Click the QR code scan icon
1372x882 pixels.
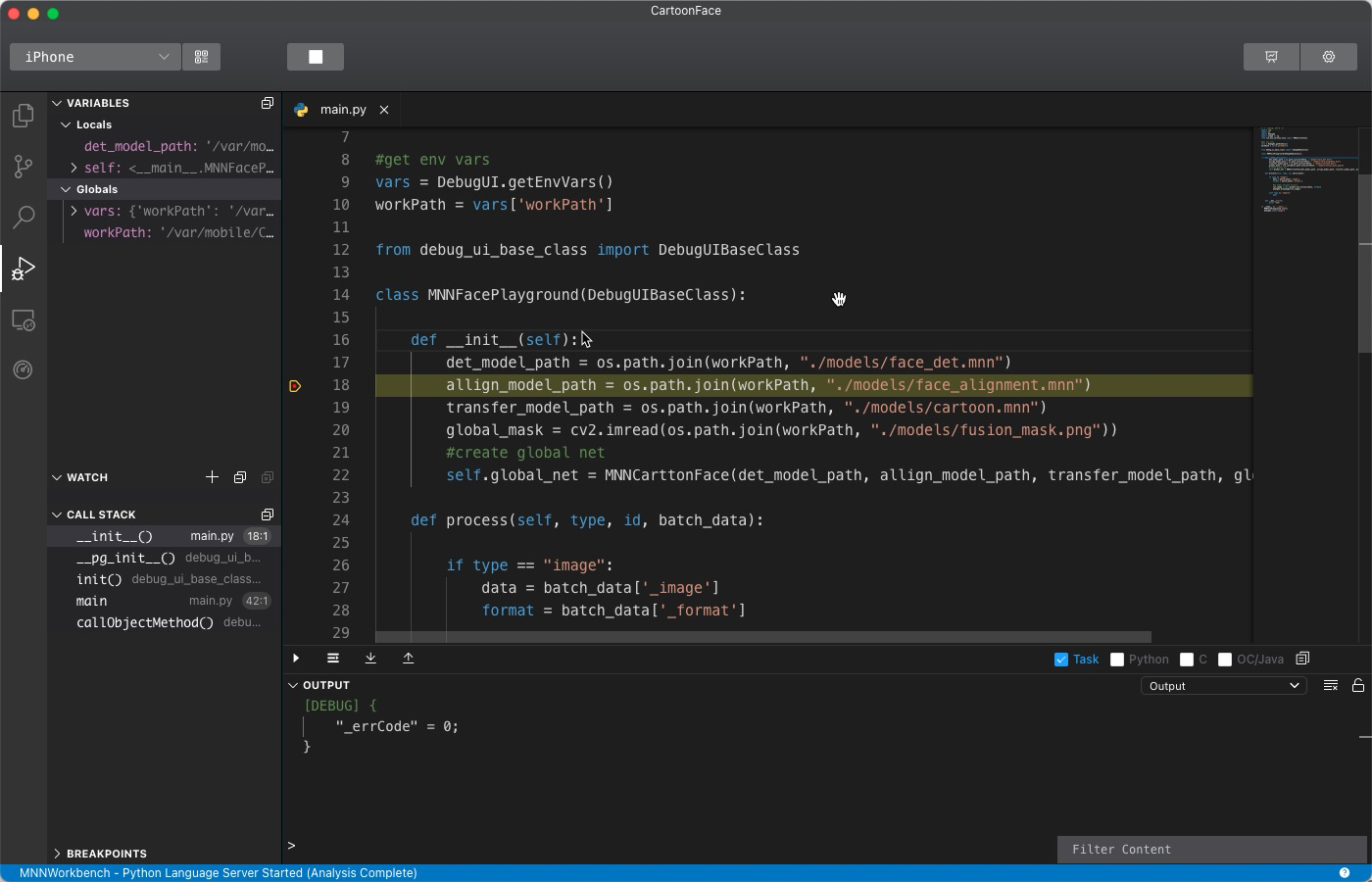pos(201,57)
